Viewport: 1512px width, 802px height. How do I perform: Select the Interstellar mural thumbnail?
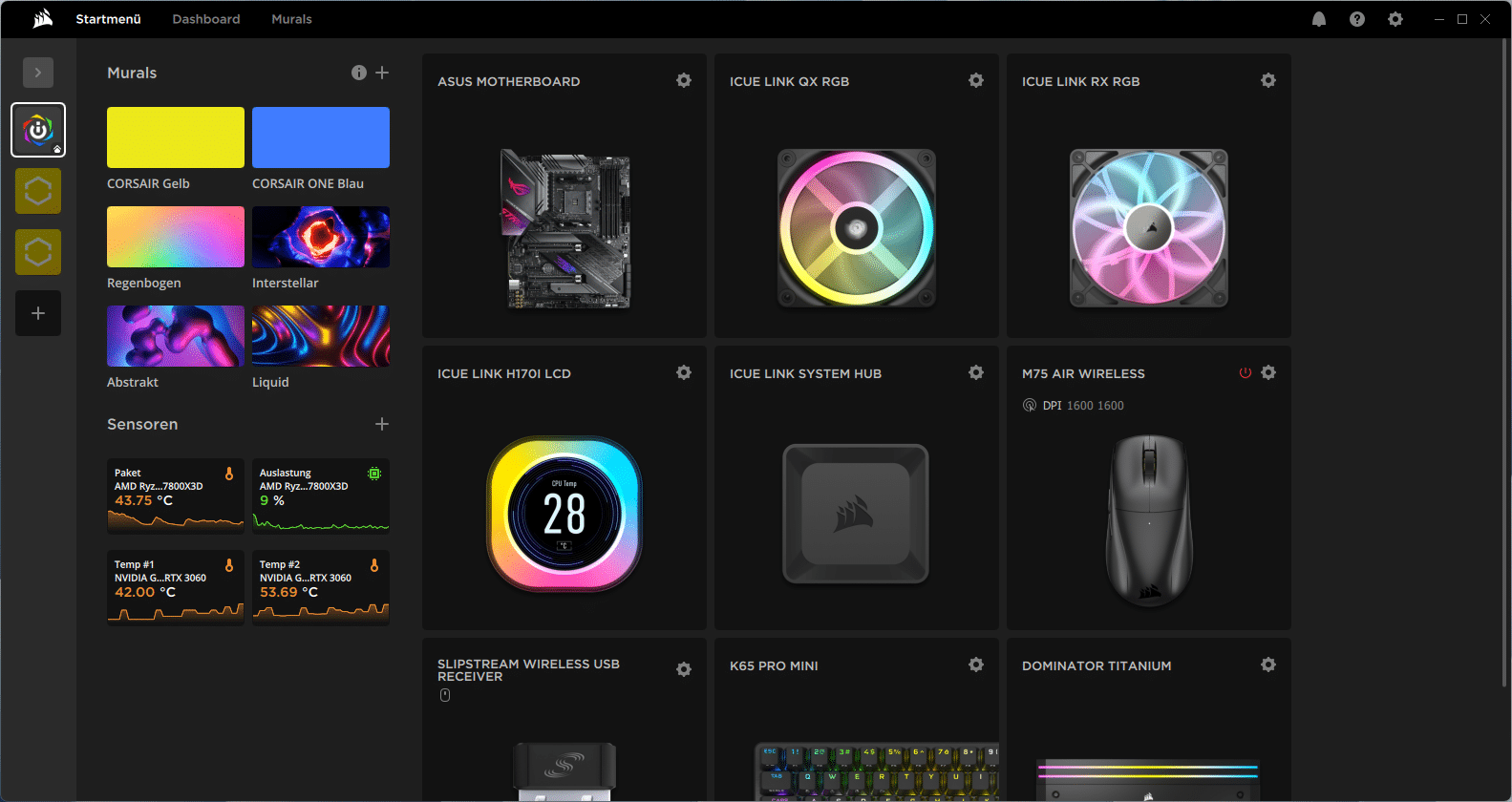[x=321, y=237]
